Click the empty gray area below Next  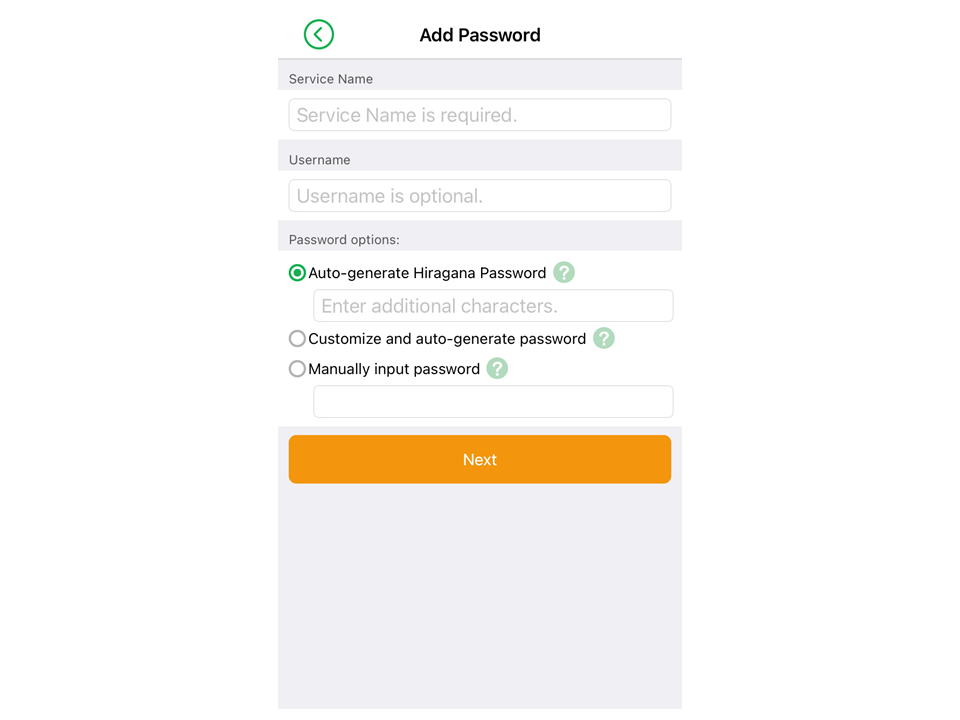pos(479,597)
